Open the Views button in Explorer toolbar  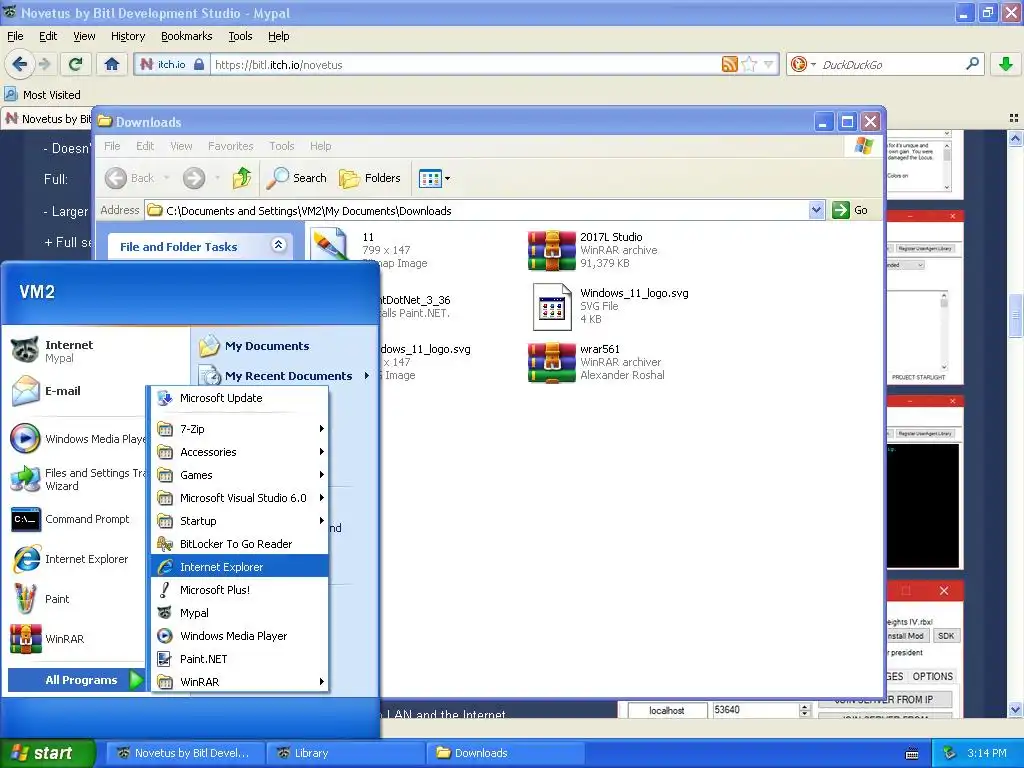pos(434,178)
